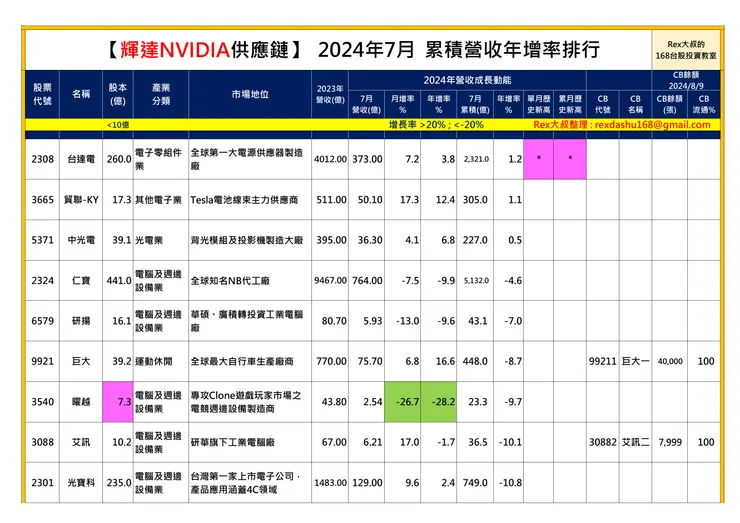
Task: Select the 巨大 name cell
Action: click(x=81, y=361)
